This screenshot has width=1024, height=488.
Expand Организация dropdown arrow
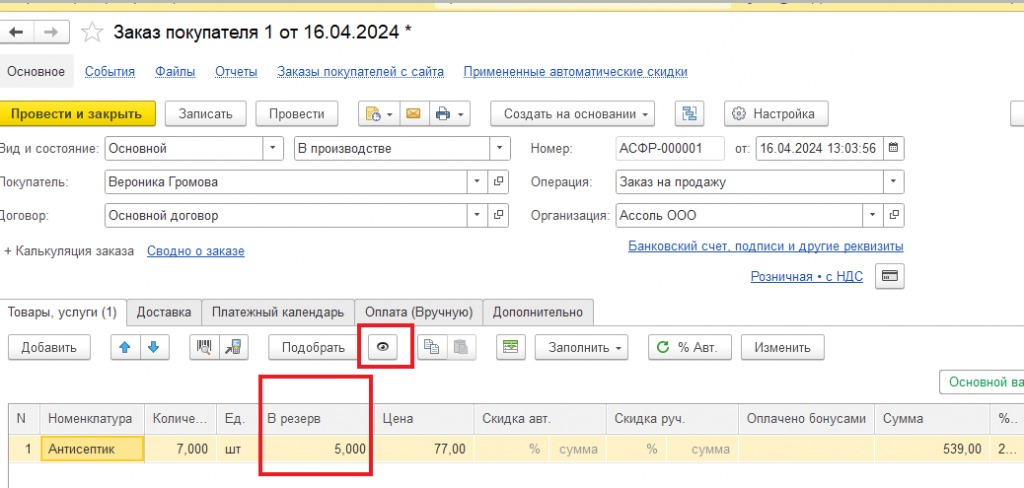873,215
